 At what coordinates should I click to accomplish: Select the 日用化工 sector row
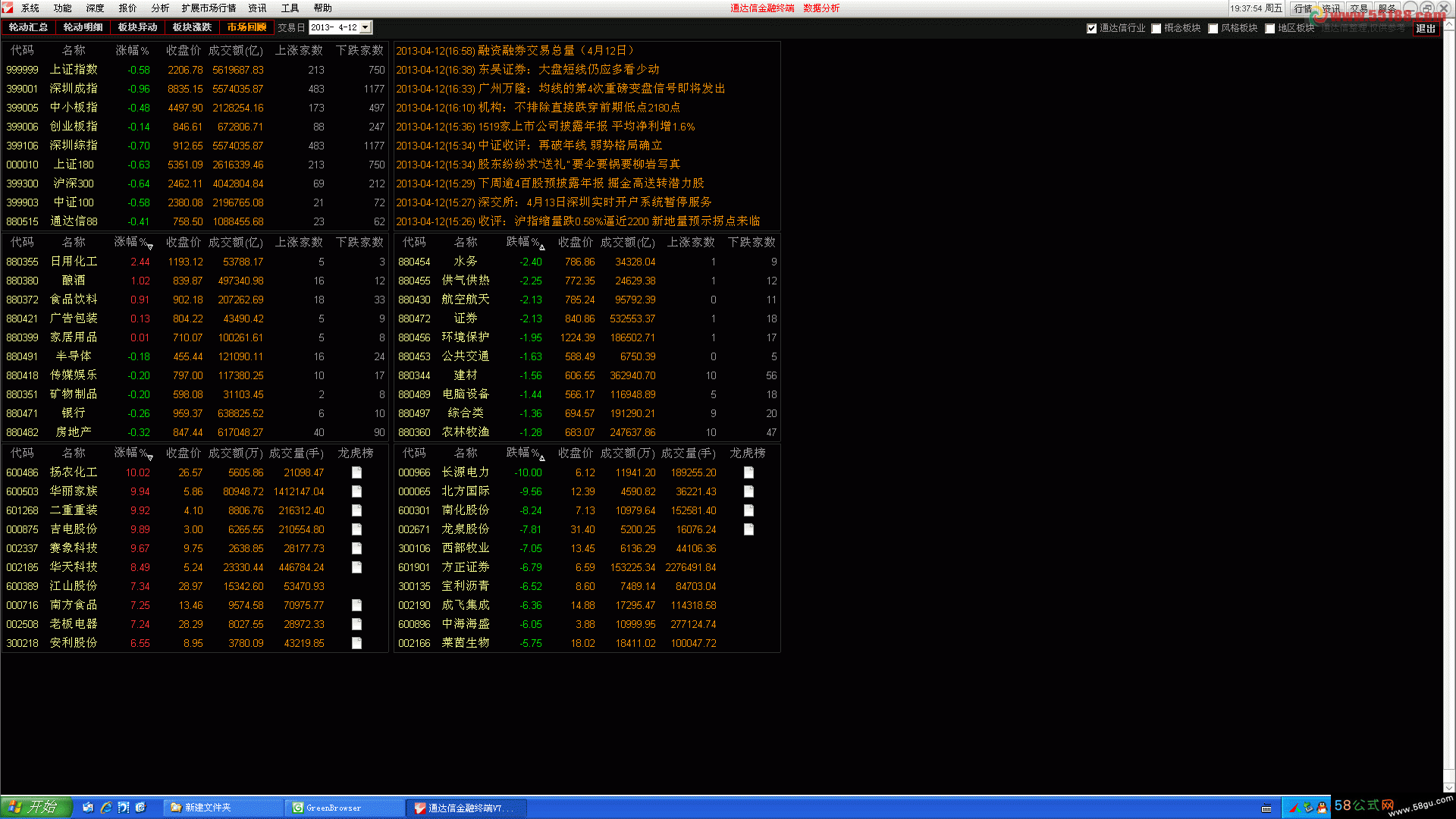[x=195, y=262]
